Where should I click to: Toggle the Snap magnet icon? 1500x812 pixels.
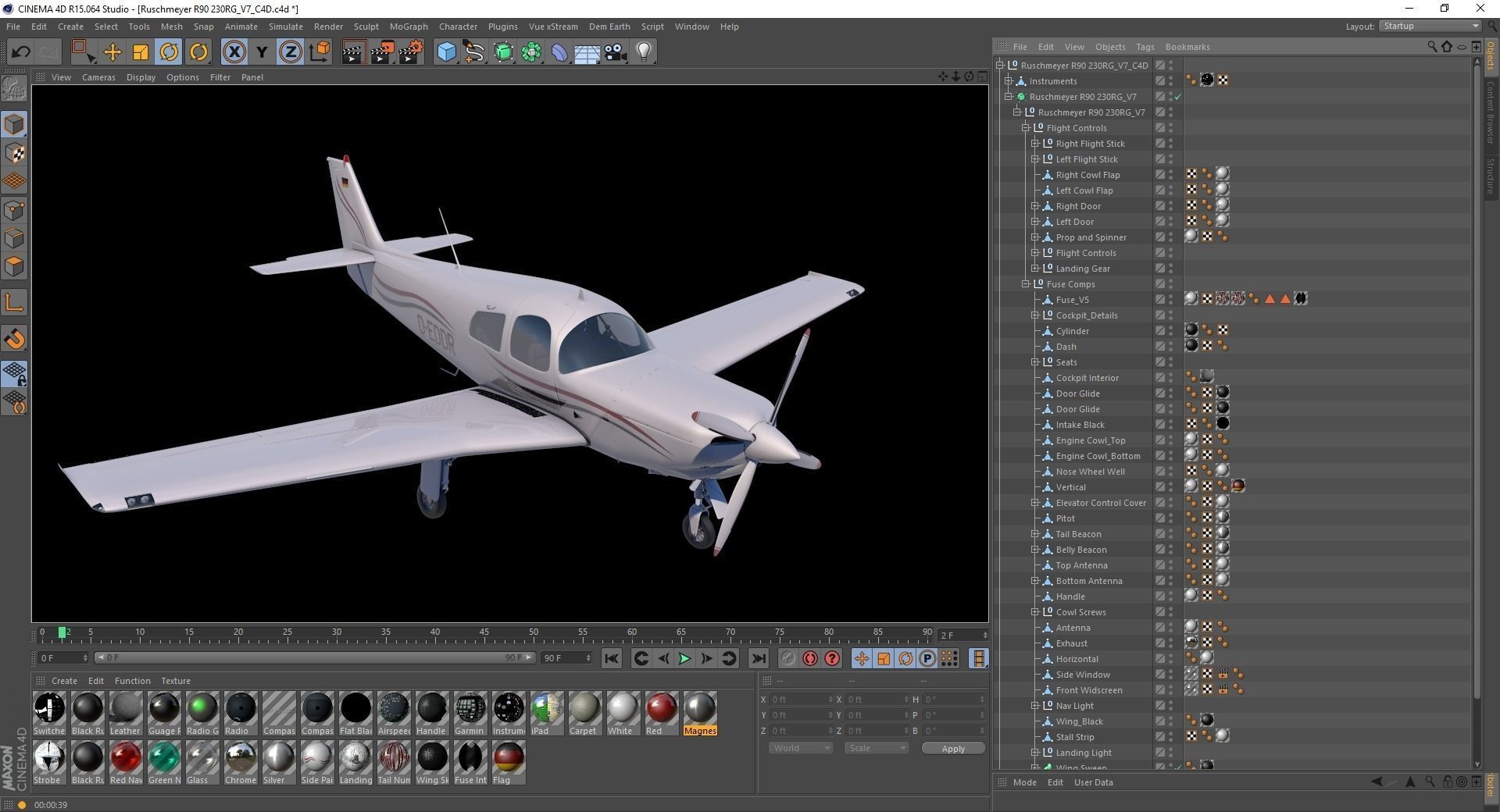(14, 339)
